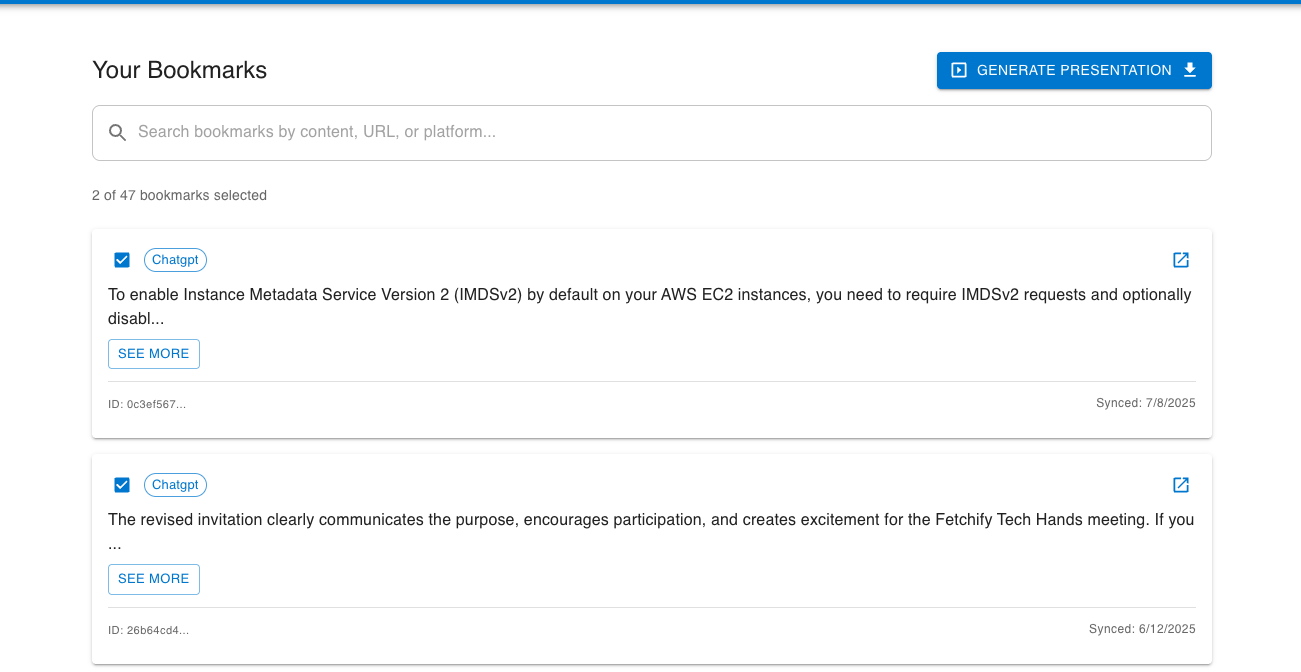Open the Fetchify bookmark external link icon
Screen dimensions: 1301x672
[x=1181, y=485]
